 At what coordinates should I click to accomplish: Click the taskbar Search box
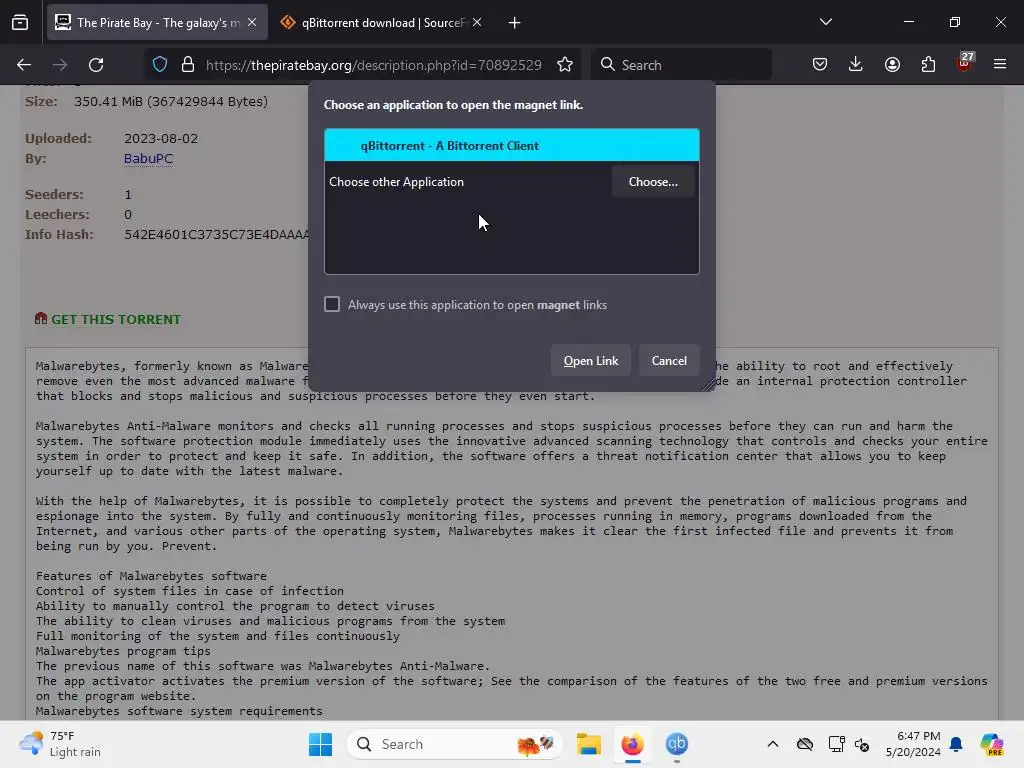pyautogui.click(x=455, y=744)
